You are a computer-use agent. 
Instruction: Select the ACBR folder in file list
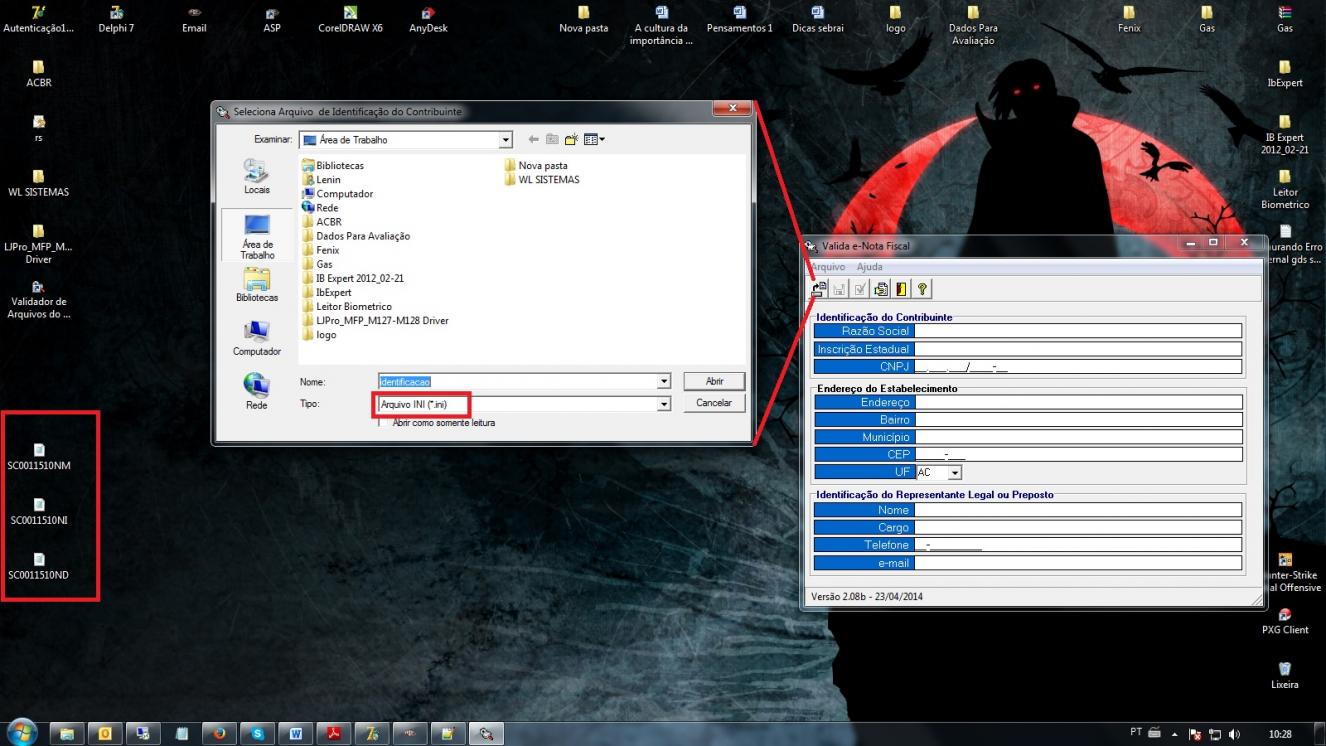[x=322, y=222]
